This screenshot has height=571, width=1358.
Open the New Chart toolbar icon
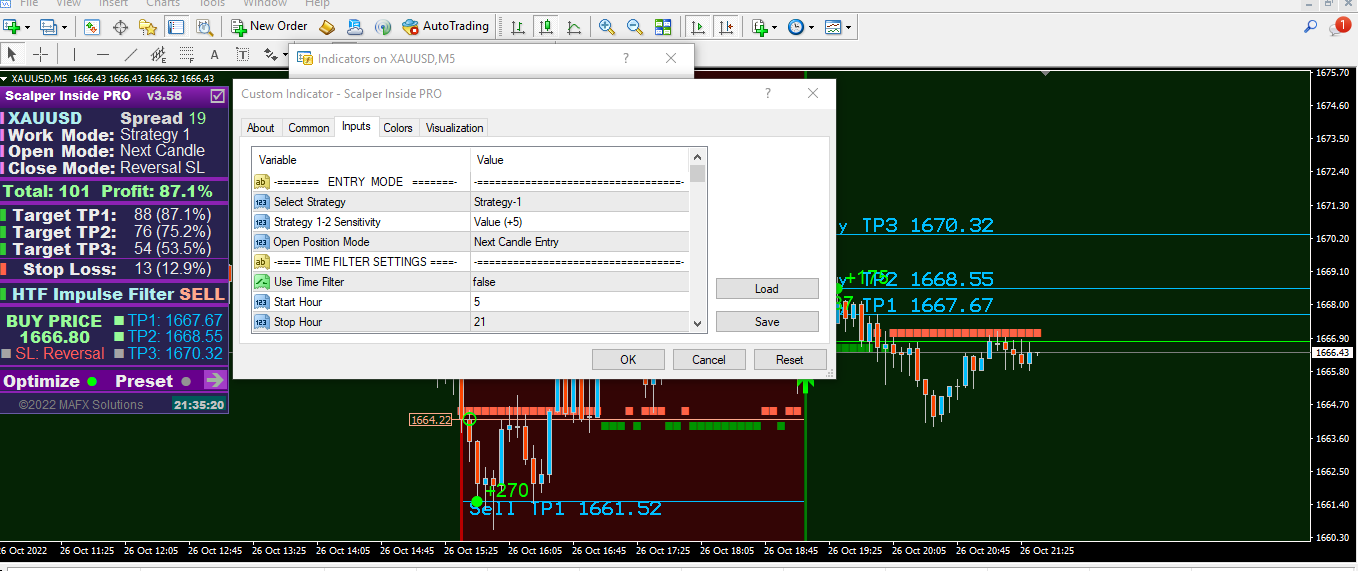pyautogui.click(x=12, y=27)
